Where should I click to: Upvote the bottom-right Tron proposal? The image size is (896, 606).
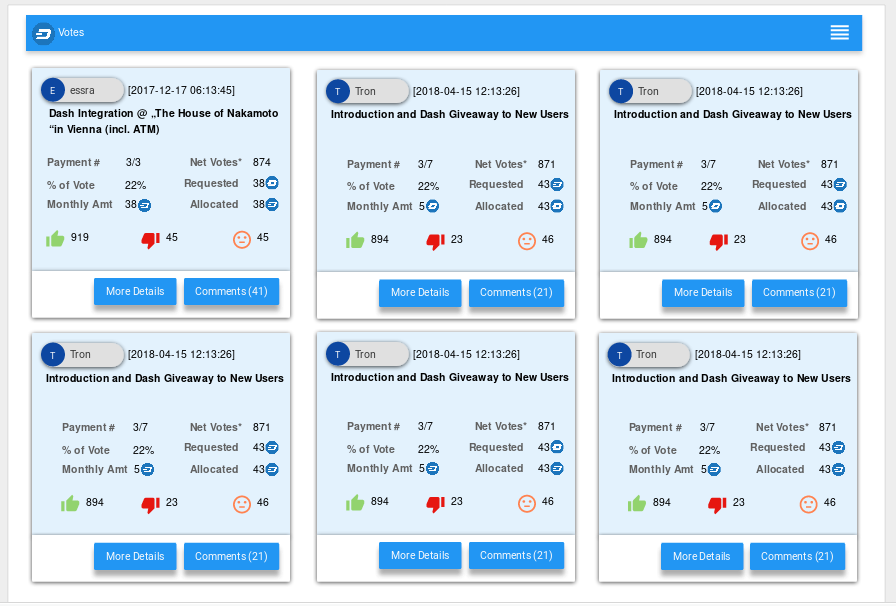[637, 504]
